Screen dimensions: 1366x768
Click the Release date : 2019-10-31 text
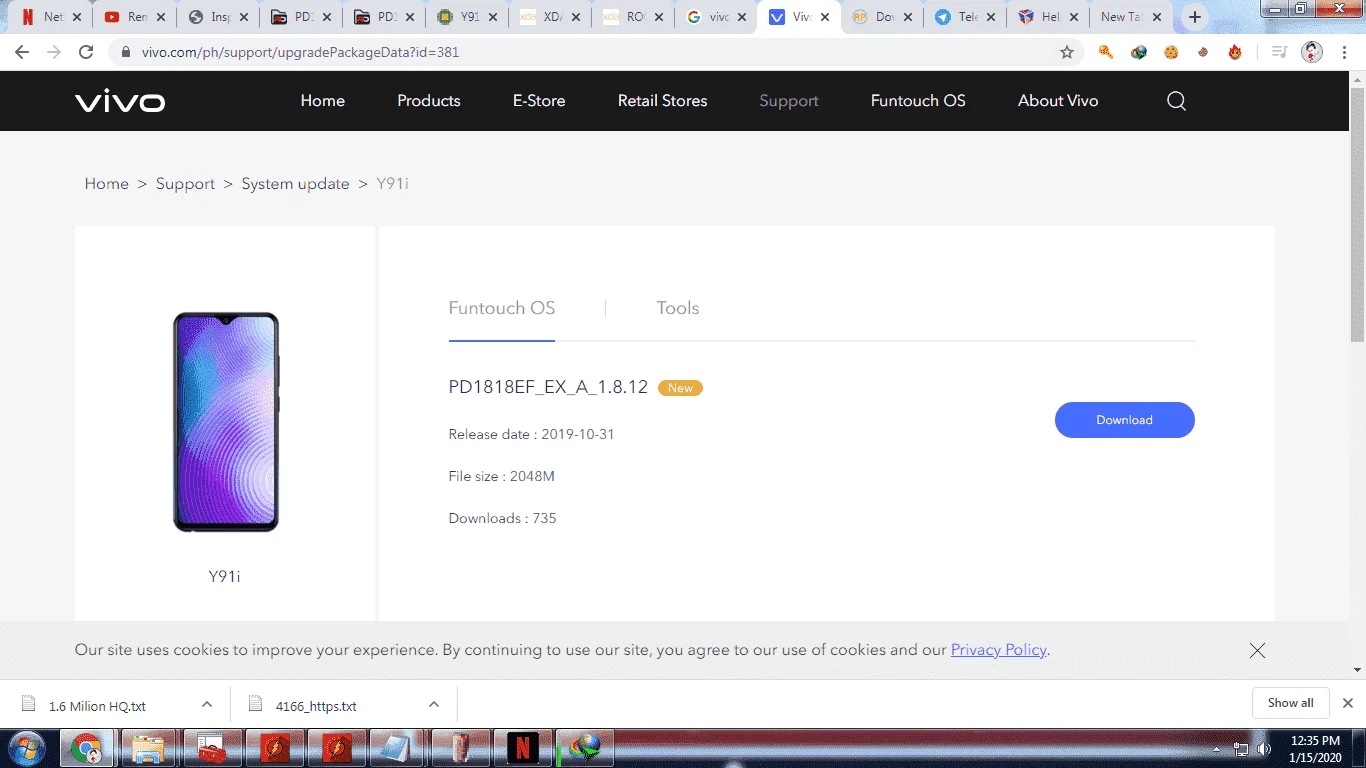[x=532, y=434]
